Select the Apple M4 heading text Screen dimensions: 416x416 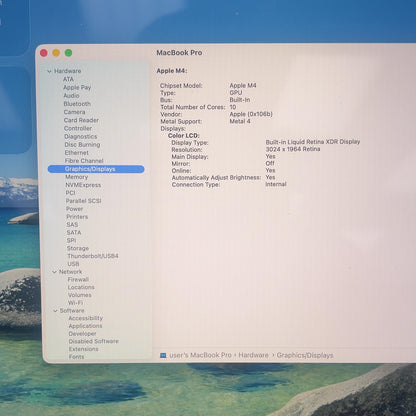tap(172, 71)
